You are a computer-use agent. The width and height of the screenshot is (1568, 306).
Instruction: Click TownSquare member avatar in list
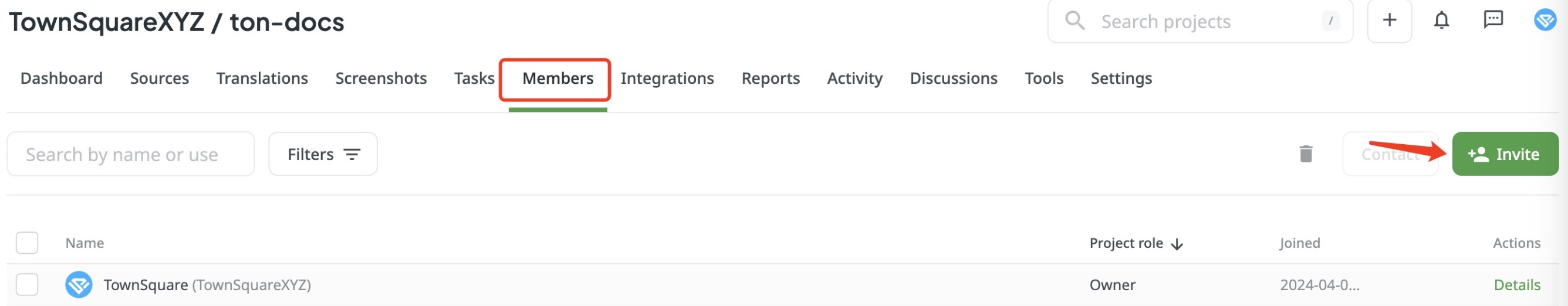click(79, 285)
